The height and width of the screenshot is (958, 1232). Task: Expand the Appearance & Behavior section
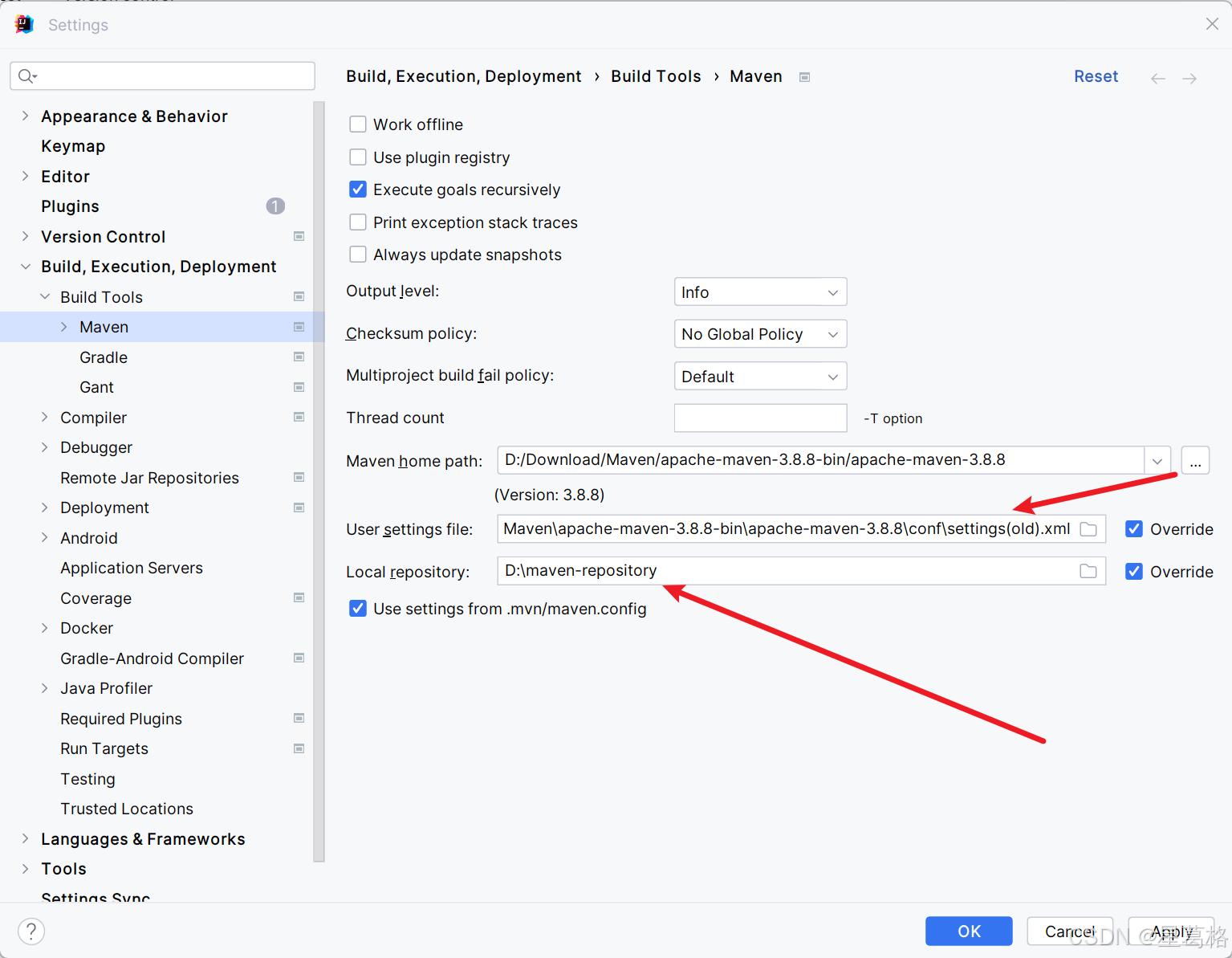coord(25,116)
